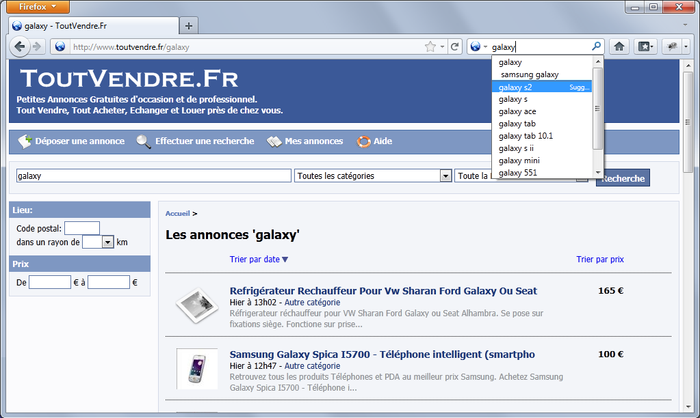Click the lifebuoy Aide icon
Image resolution: width=700 pixels, height=418 pixels.
point(363,142)
